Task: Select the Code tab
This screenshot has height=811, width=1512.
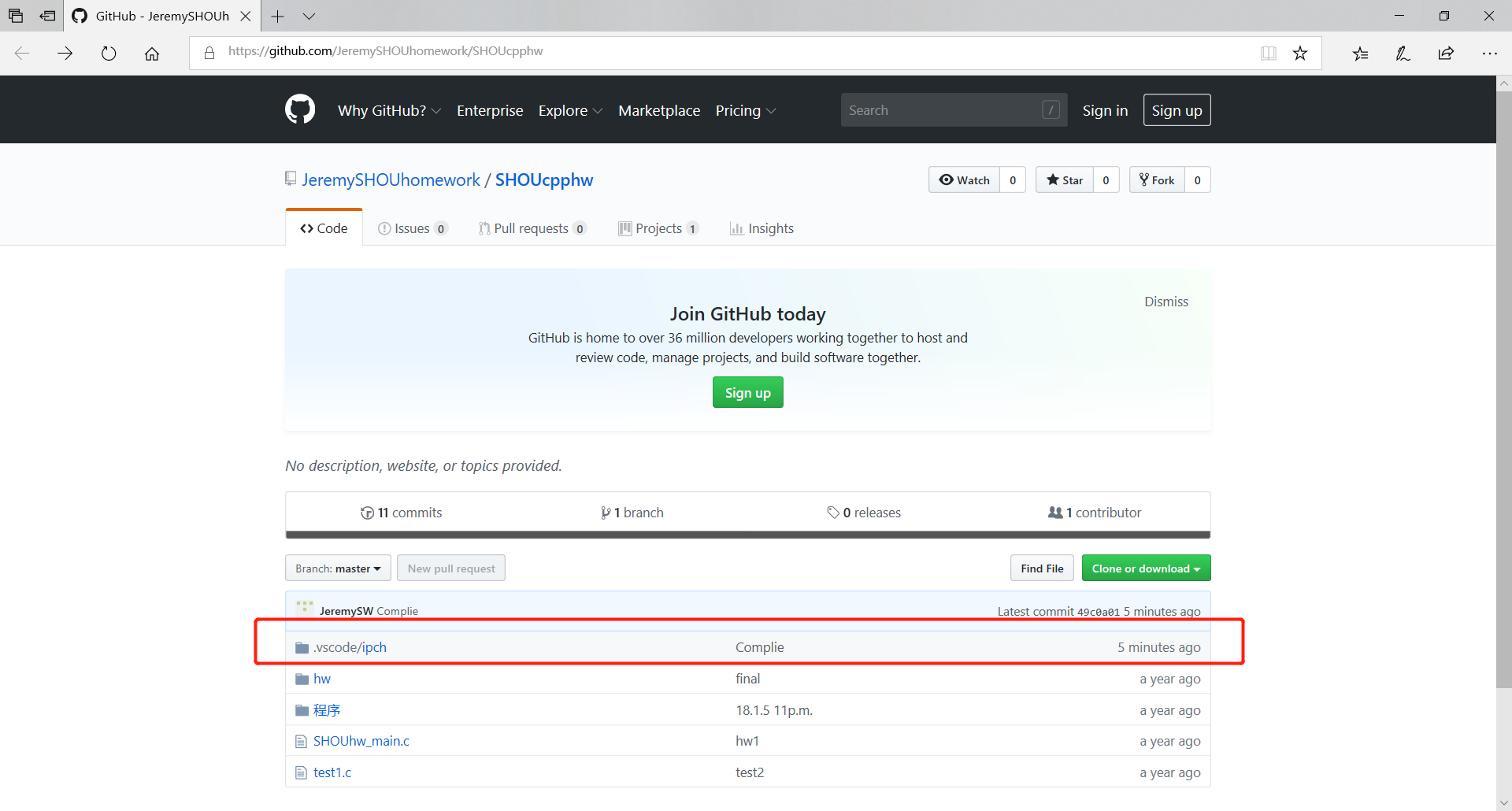Action: [324, 228]
